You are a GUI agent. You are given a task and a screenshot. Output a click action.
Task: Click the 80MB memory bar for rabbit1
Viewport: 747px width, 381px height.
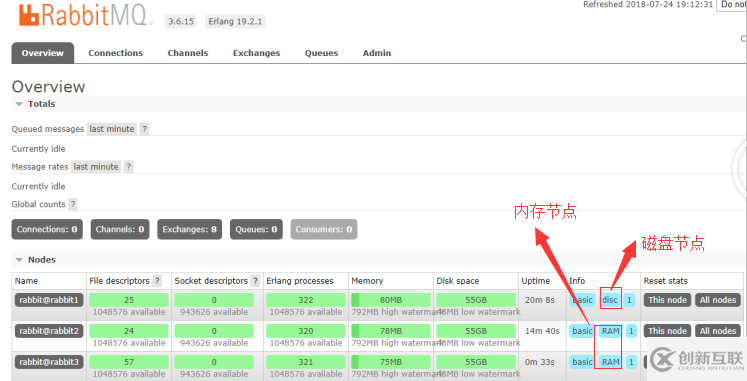391,300
